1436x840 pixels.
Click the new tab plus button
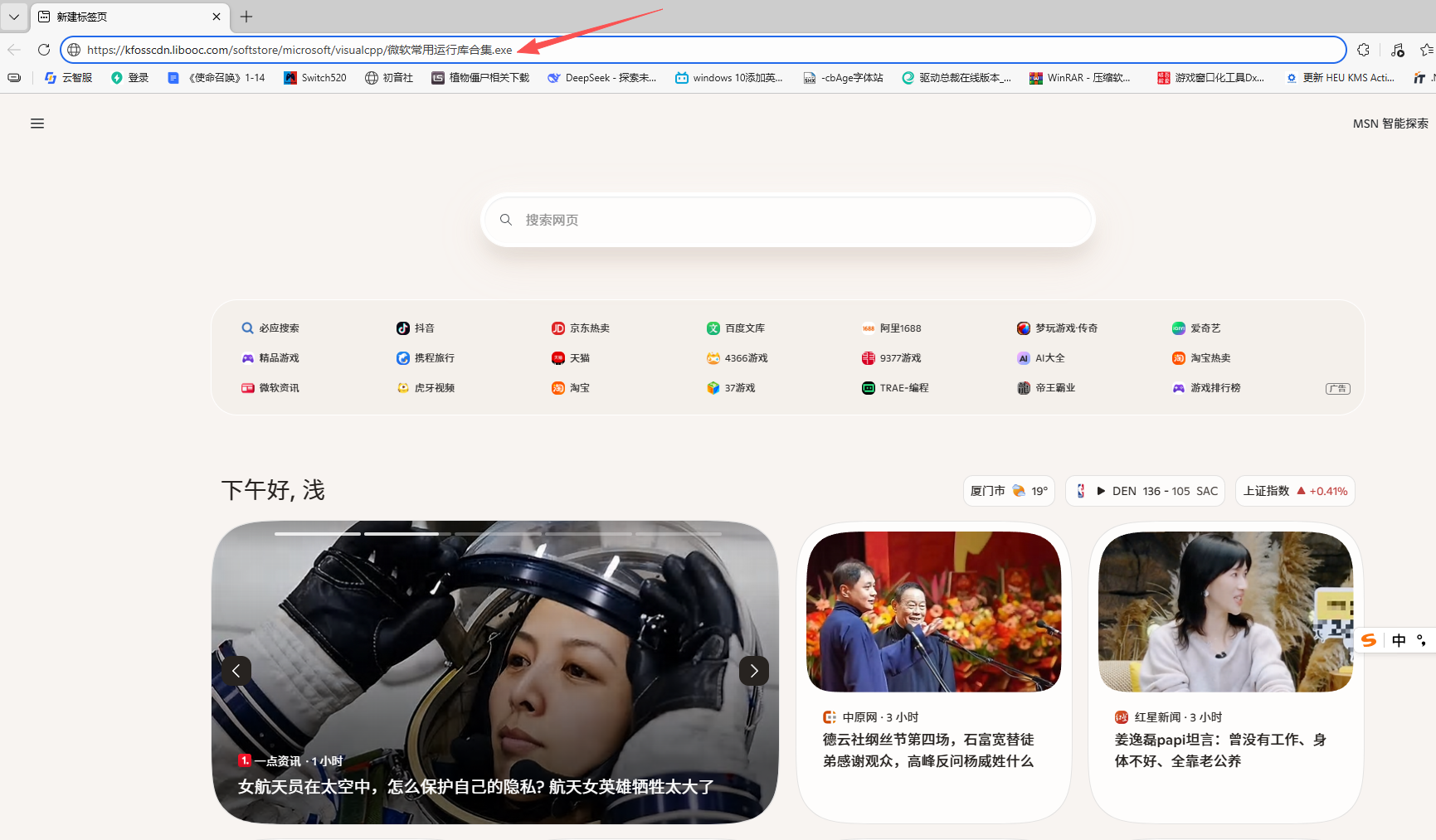[x=246, y=17]
